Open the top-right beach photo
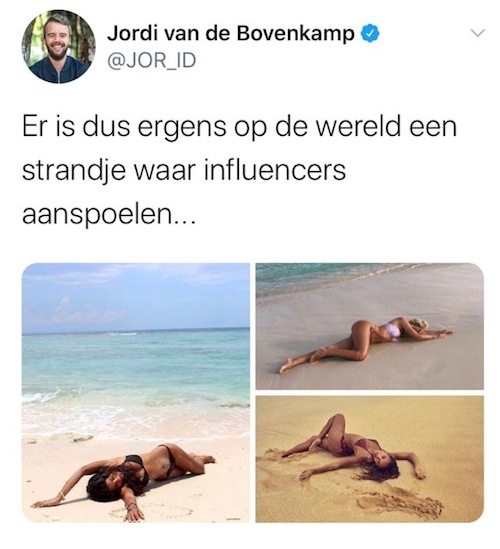Image resolution: width=500 pixels, height=549 pixels. coord(370,326)
